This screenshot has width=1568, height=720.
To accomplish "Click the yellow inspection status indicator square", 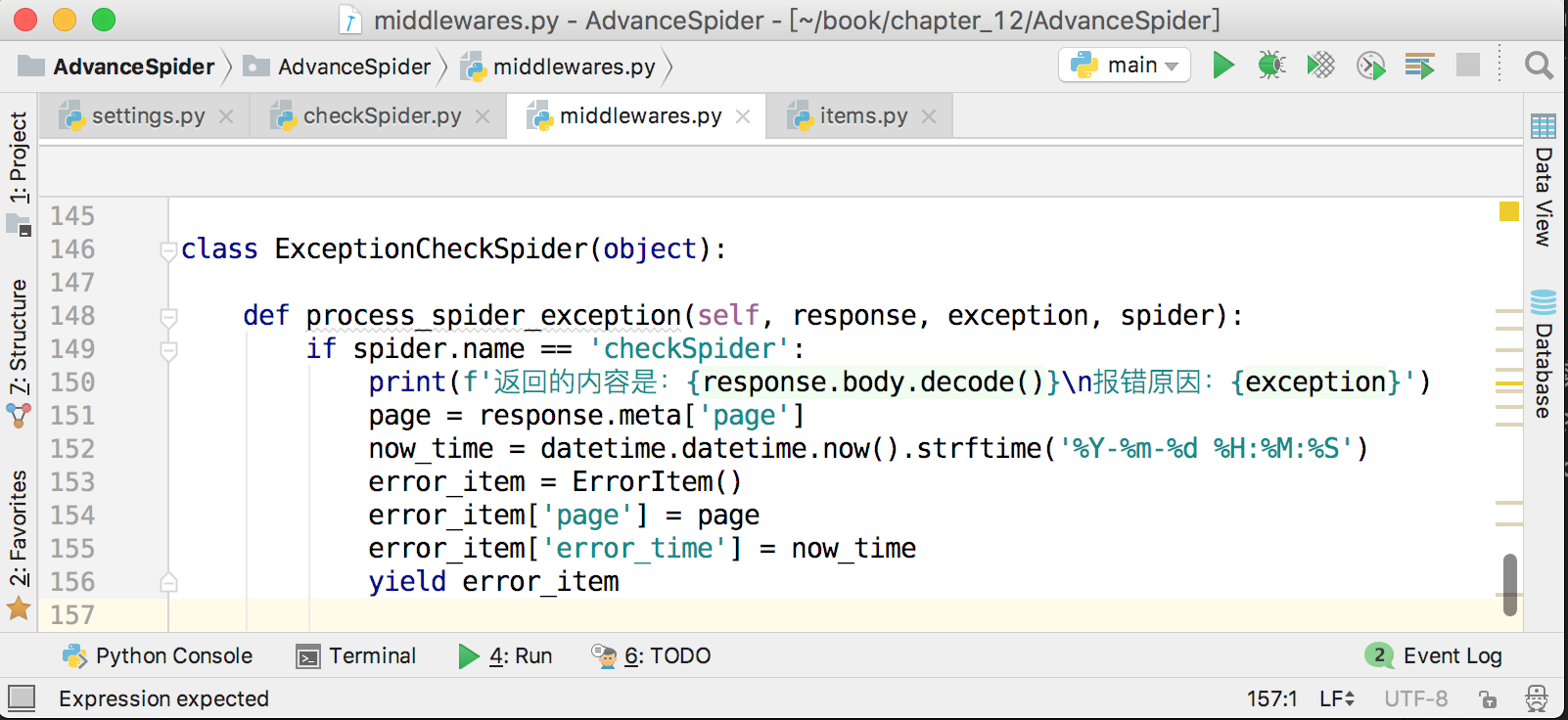I will pos(1508,211).
